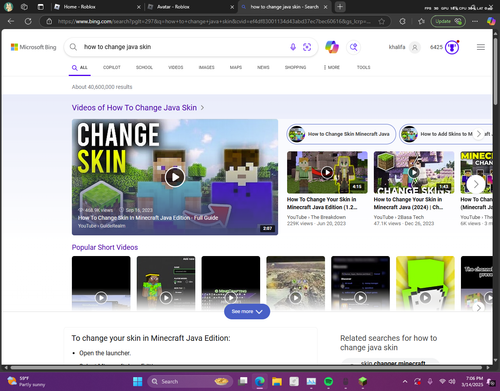
Task: Click the horizontal scrollbar at page bottom
Action: pos(247,368)
